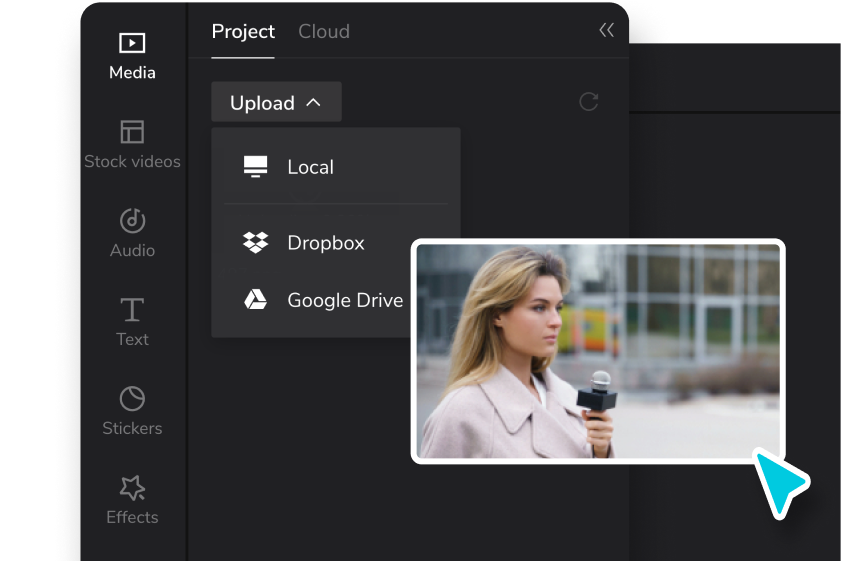Select the Text tool in sidebar
Screen dimensions: 841x561
pyautogui.click(x=132, y=322)
